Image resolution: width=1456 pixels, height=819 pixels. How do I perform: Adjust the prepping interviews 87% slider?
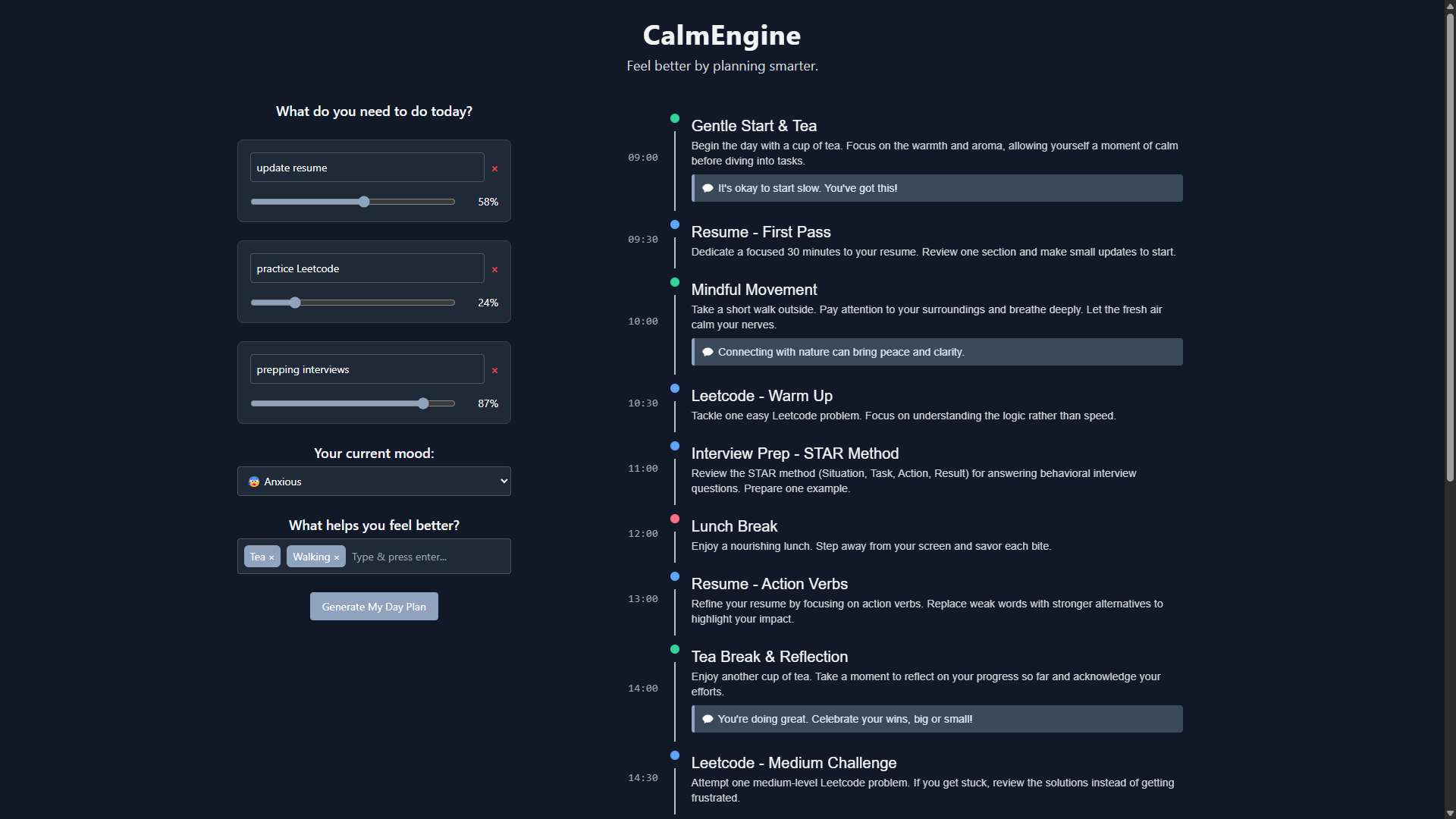pos(423,403)
